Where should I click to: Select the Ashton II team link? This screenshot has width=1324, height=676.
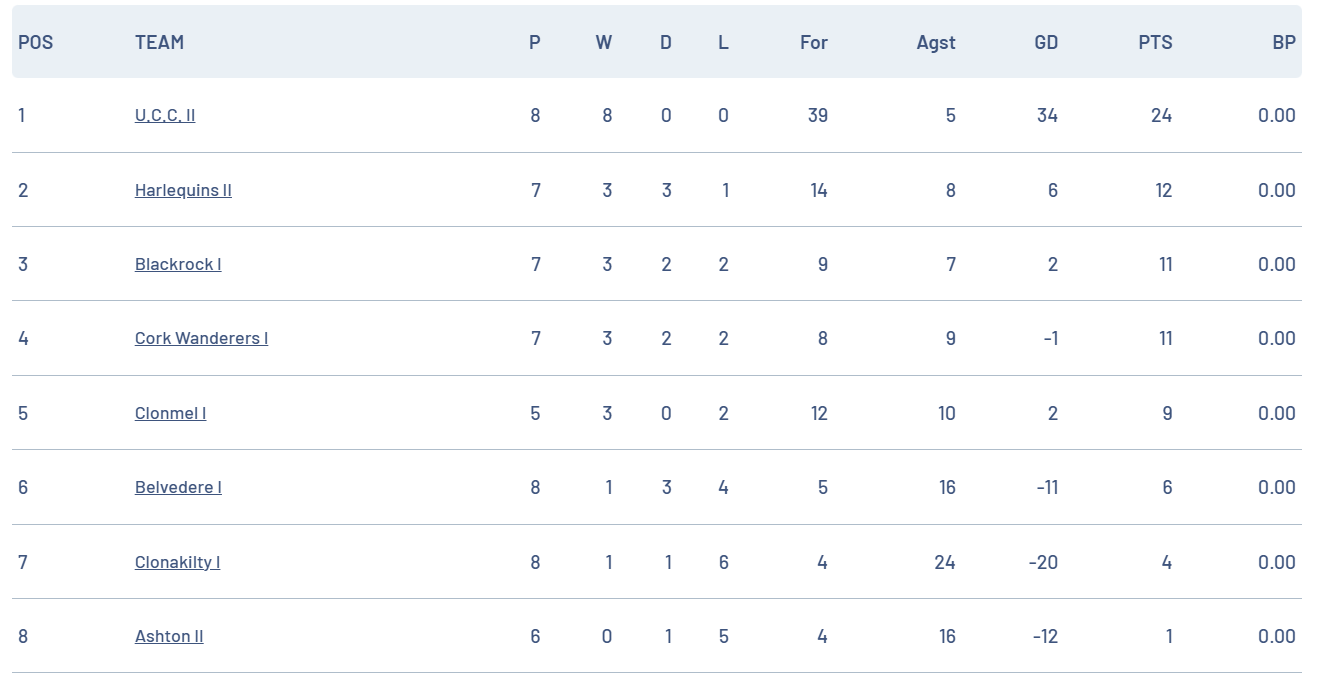click(x=169, y=636)
